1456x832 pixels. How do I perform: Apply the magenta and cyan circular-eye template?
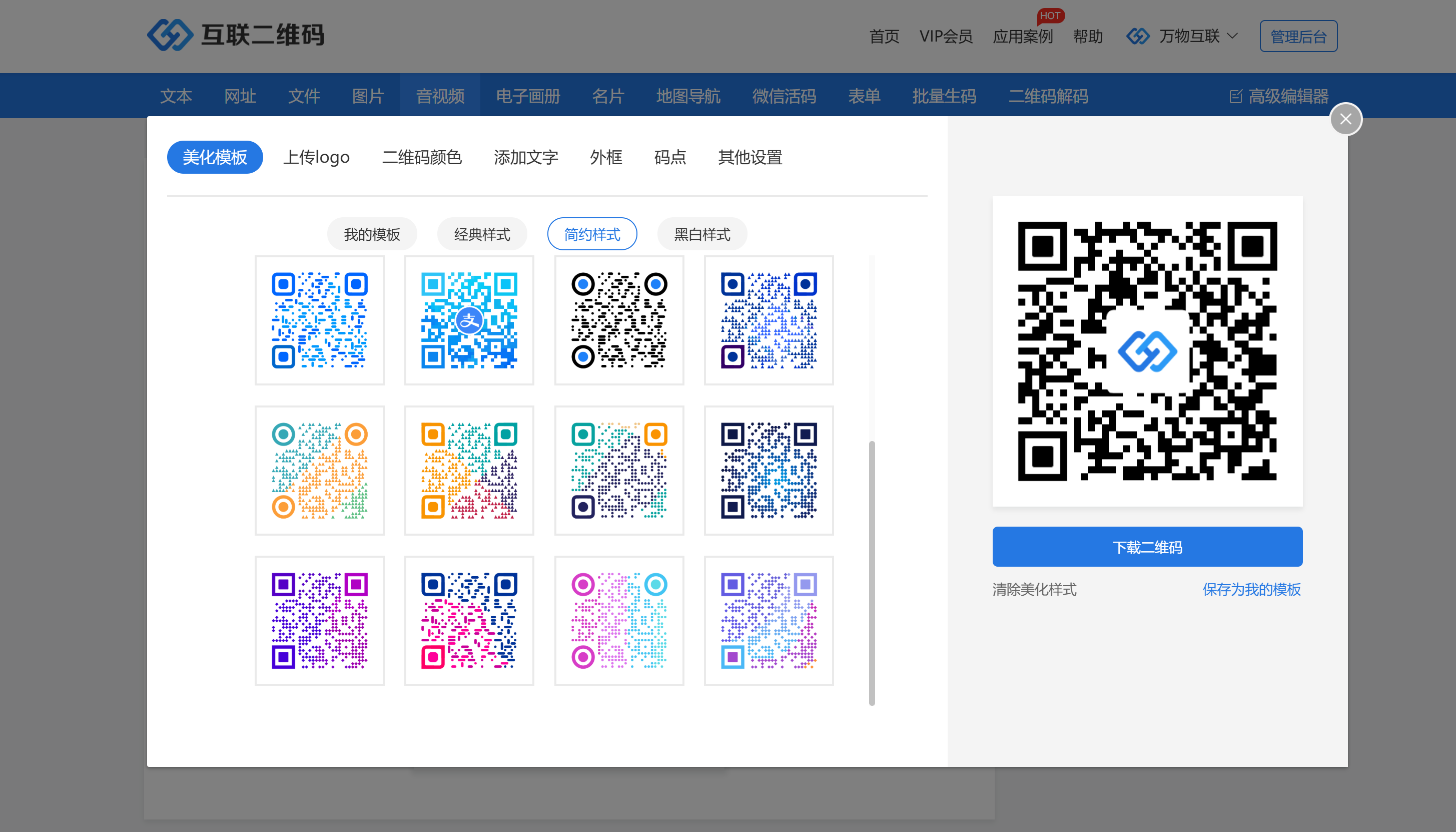pos(619,621)
